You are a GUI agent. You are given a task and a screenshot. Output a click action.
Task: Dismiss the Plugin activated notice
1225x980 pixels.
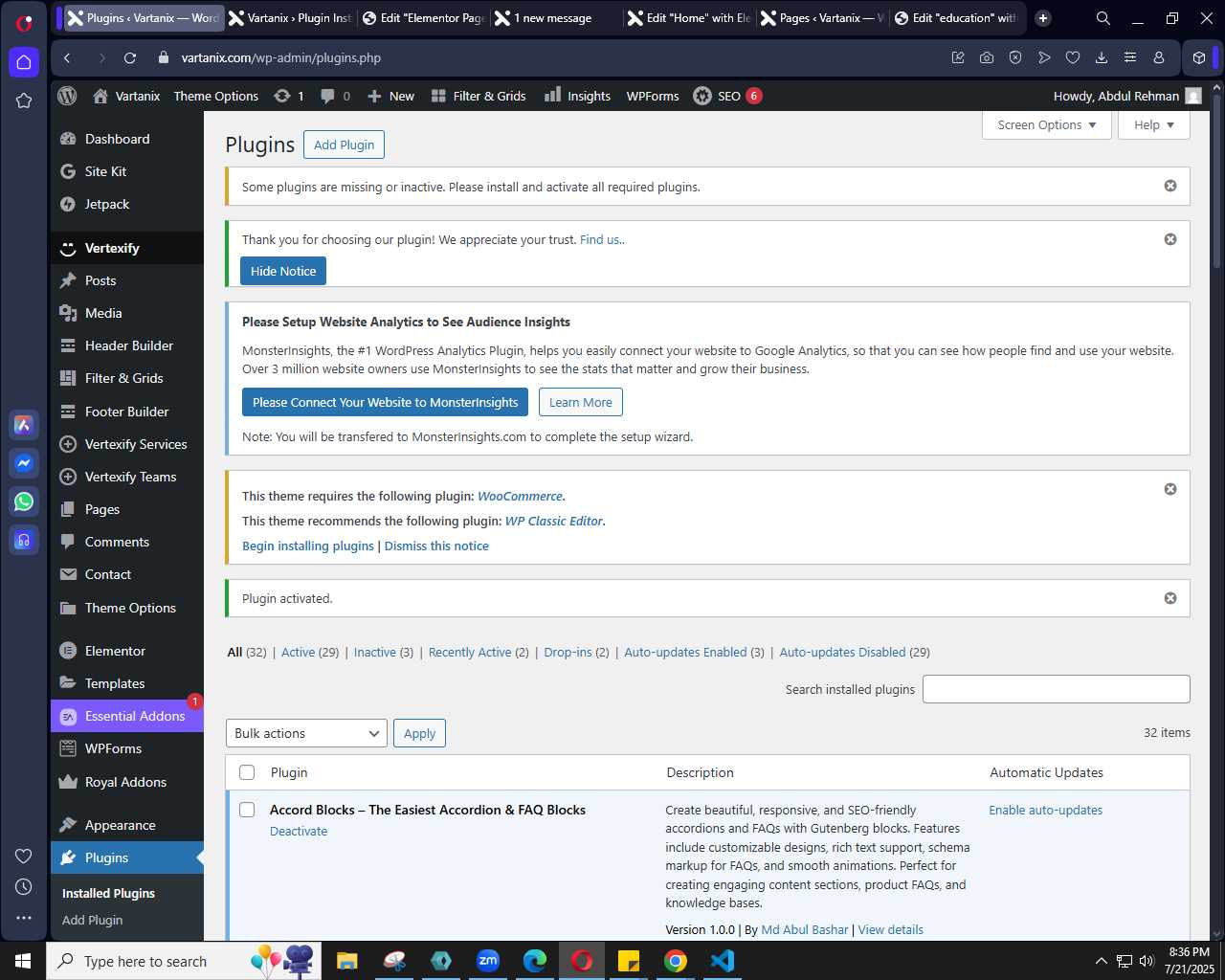point(1170,598)
